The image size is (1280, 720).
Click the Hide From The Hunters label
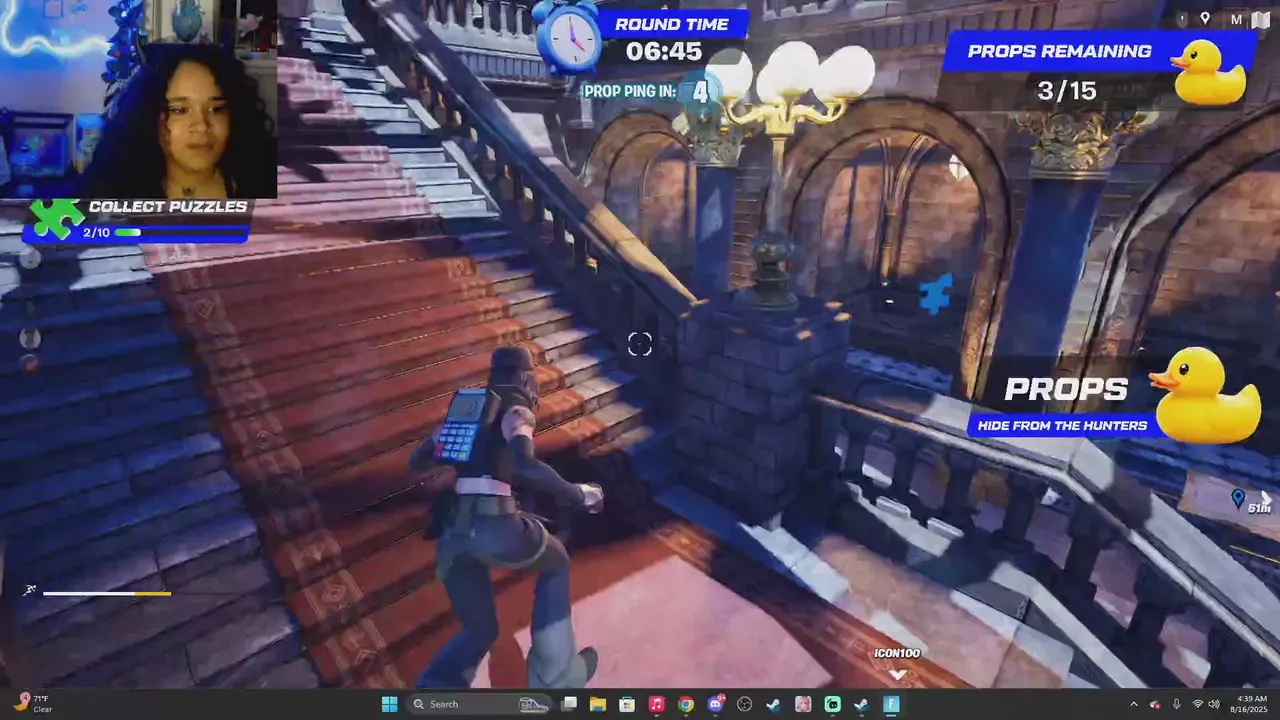1062,426
